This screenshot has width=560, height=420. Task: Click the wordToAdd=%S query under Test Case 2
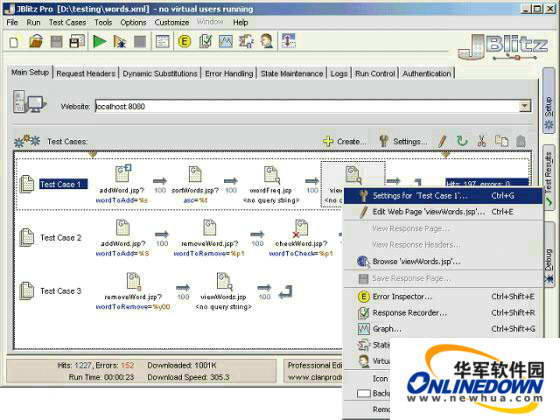pos(122,253)
